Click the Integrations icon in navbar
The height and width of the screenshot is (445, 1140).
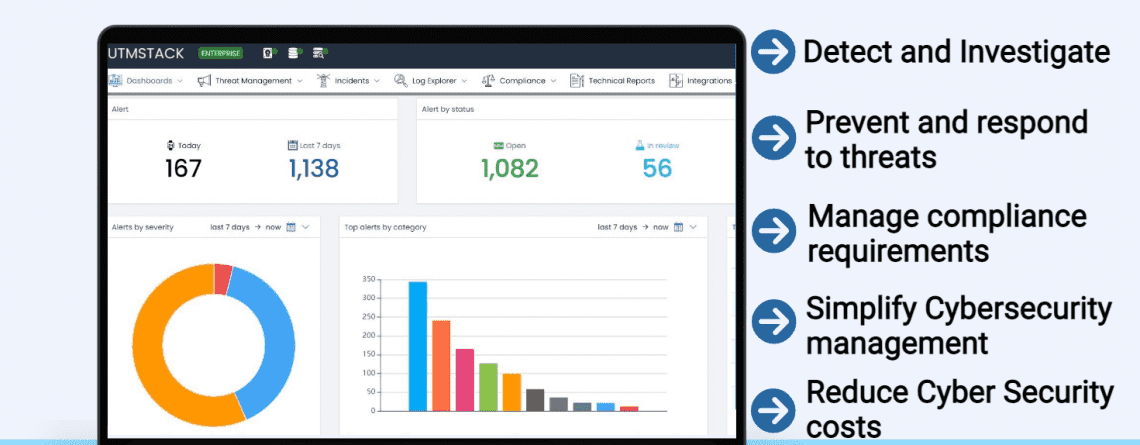(676, 81)
